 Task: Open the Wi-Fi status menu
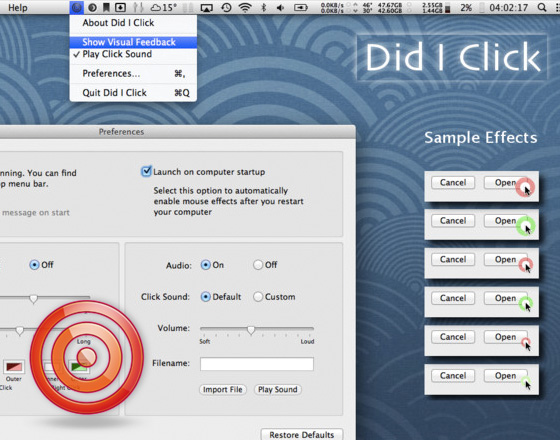tap(245, 7)
